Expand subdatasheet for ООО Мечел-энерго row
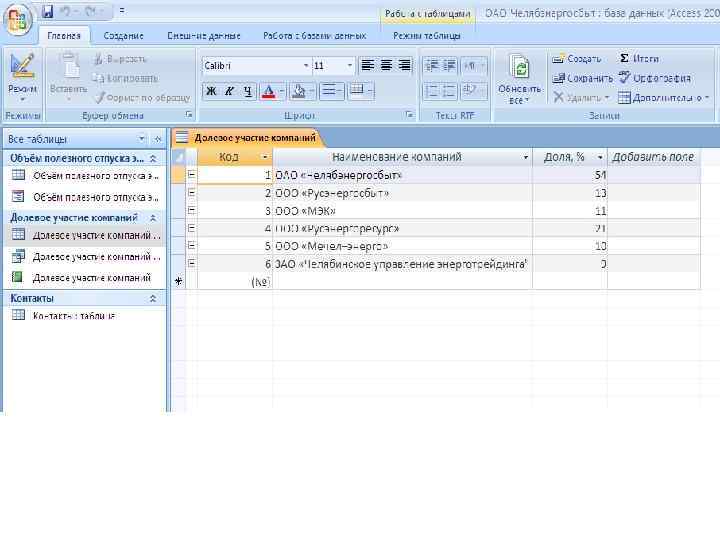 point(191,246)
